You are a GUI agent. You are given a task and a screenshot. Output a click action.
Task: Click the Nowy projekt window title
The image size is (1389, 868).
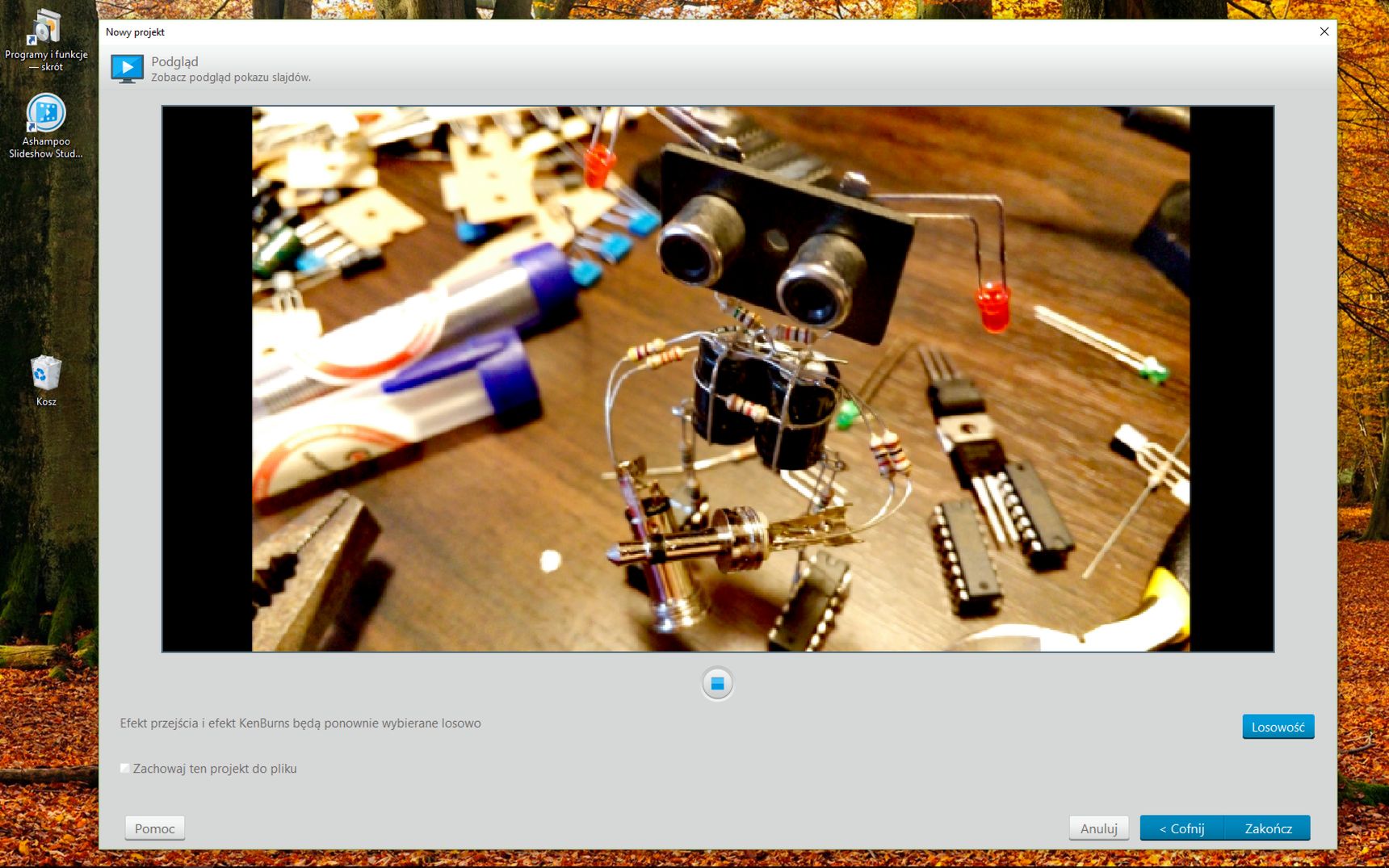click(135, 31)
